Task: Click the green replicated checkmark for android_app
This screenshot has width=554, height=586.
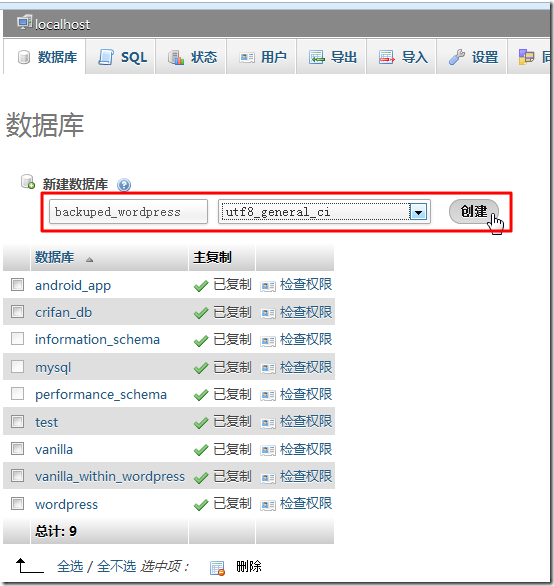Action: pyautogui.click(x=201, y=286)
